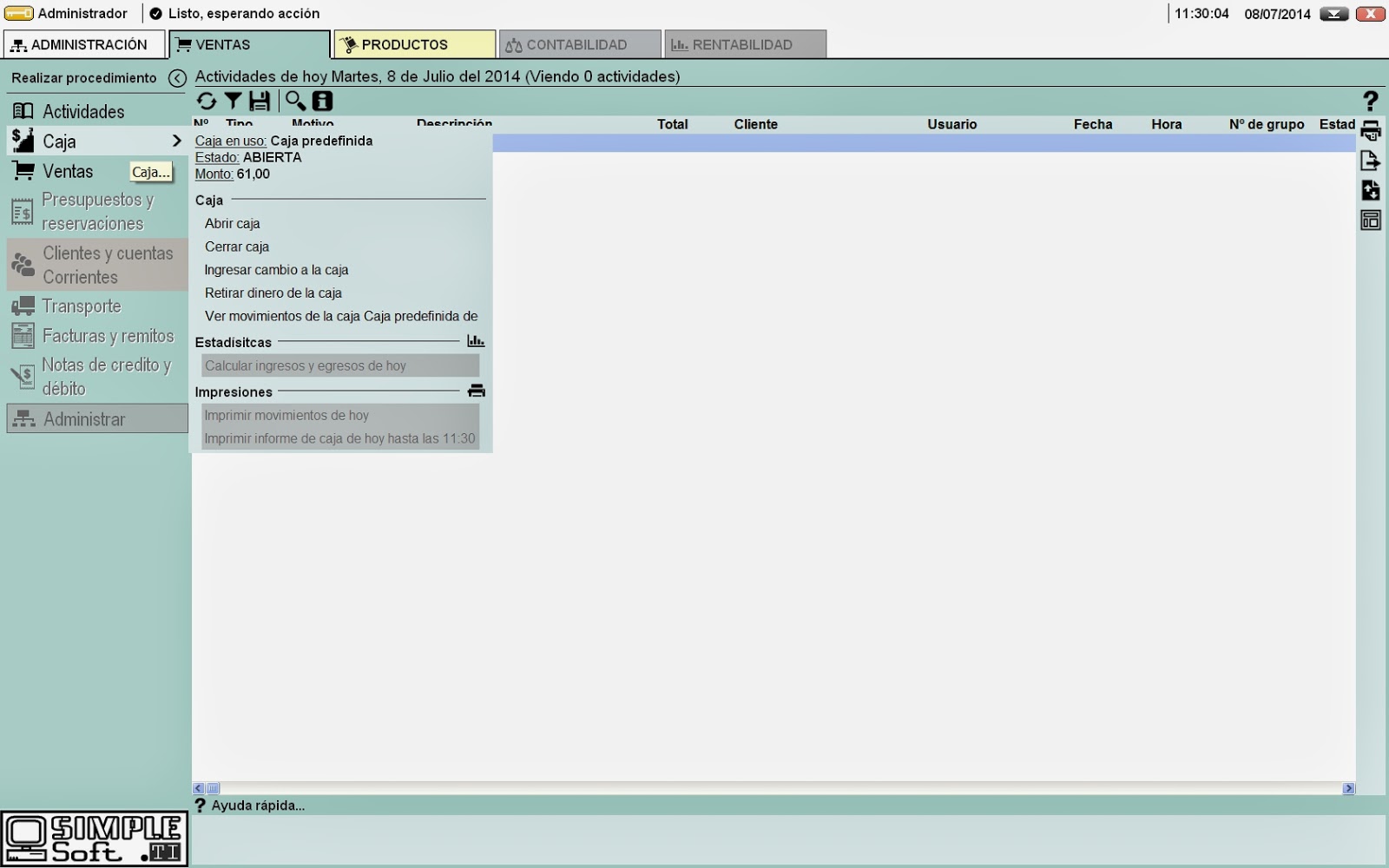This screenshot has height=868, width=1389.
Task: Check the mail envelope icon near the clock
Action: coord(1333,13)
